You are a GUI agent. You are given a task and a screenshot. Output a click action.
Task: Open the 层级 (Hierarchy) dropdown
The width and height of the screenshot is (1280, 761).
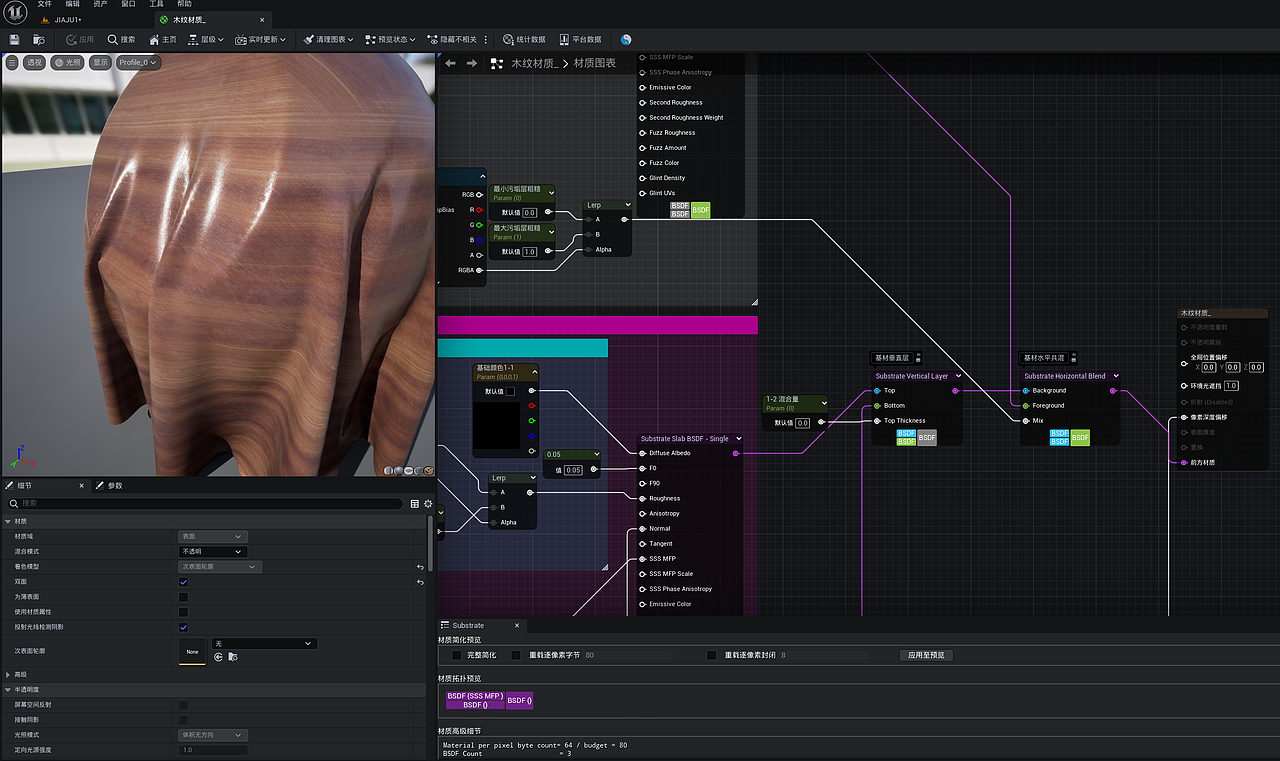pos(206,39)
